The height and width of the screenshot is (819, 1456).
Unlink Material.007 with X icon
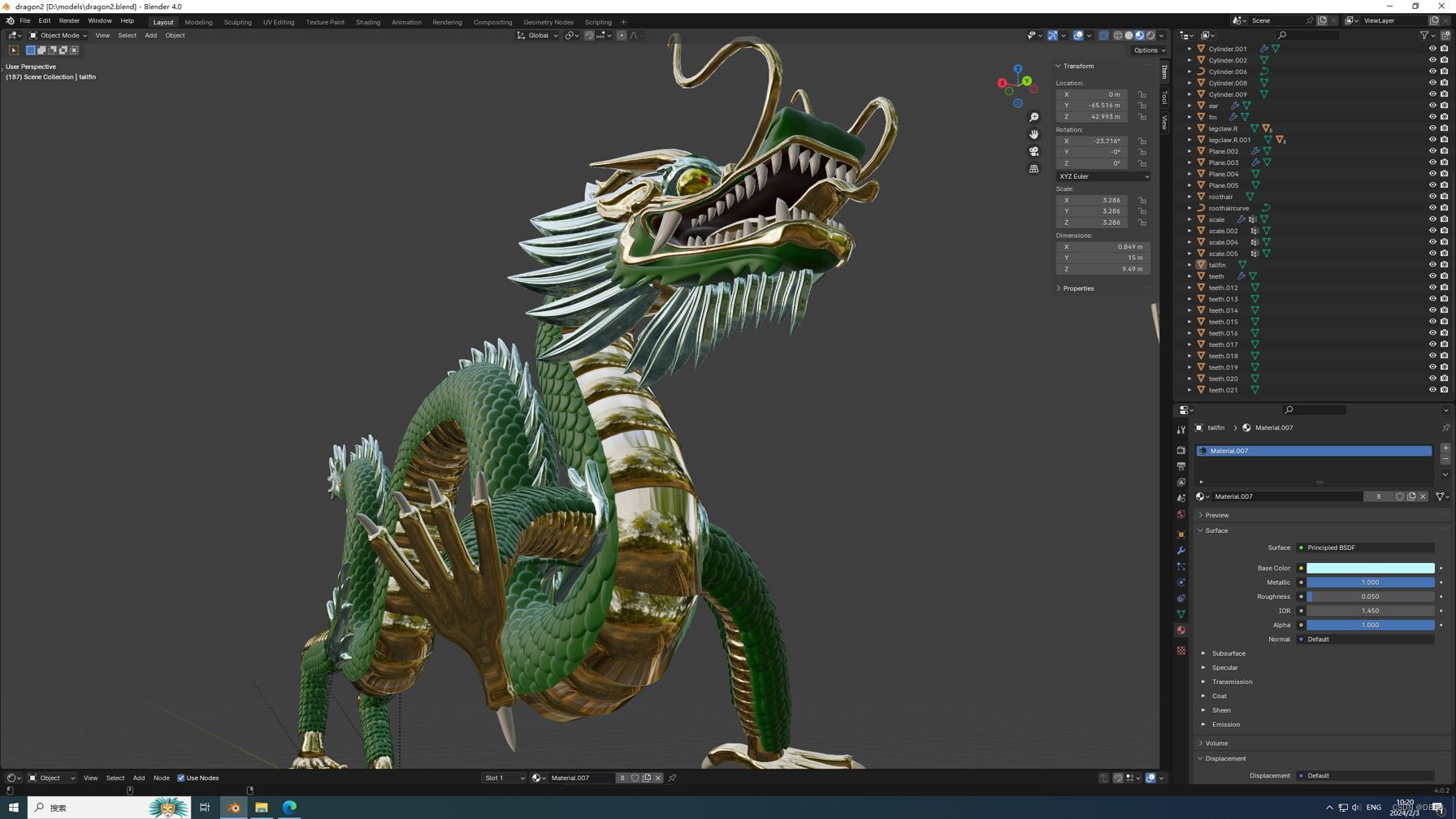(x=1423, y=496)
